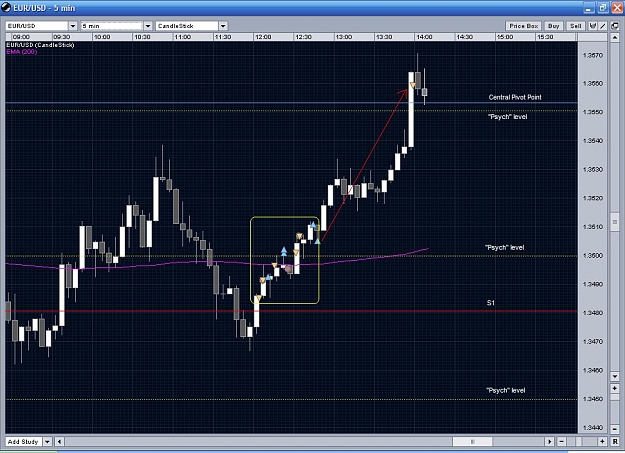Click the 1.3570 price axis label
The image size is (625, 453).
[x=593, y=55]
